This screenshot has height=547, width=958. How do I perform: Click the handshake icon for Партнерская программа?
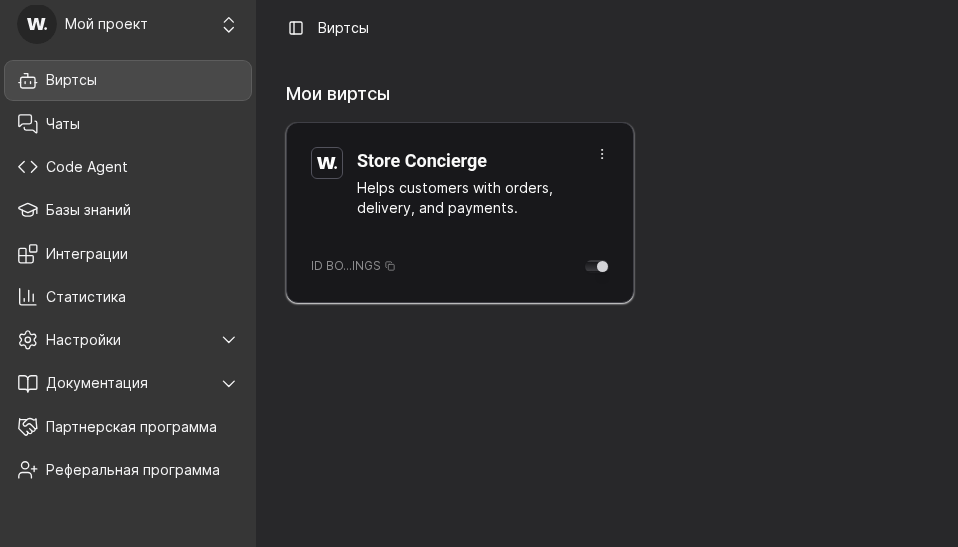(28, 427)
